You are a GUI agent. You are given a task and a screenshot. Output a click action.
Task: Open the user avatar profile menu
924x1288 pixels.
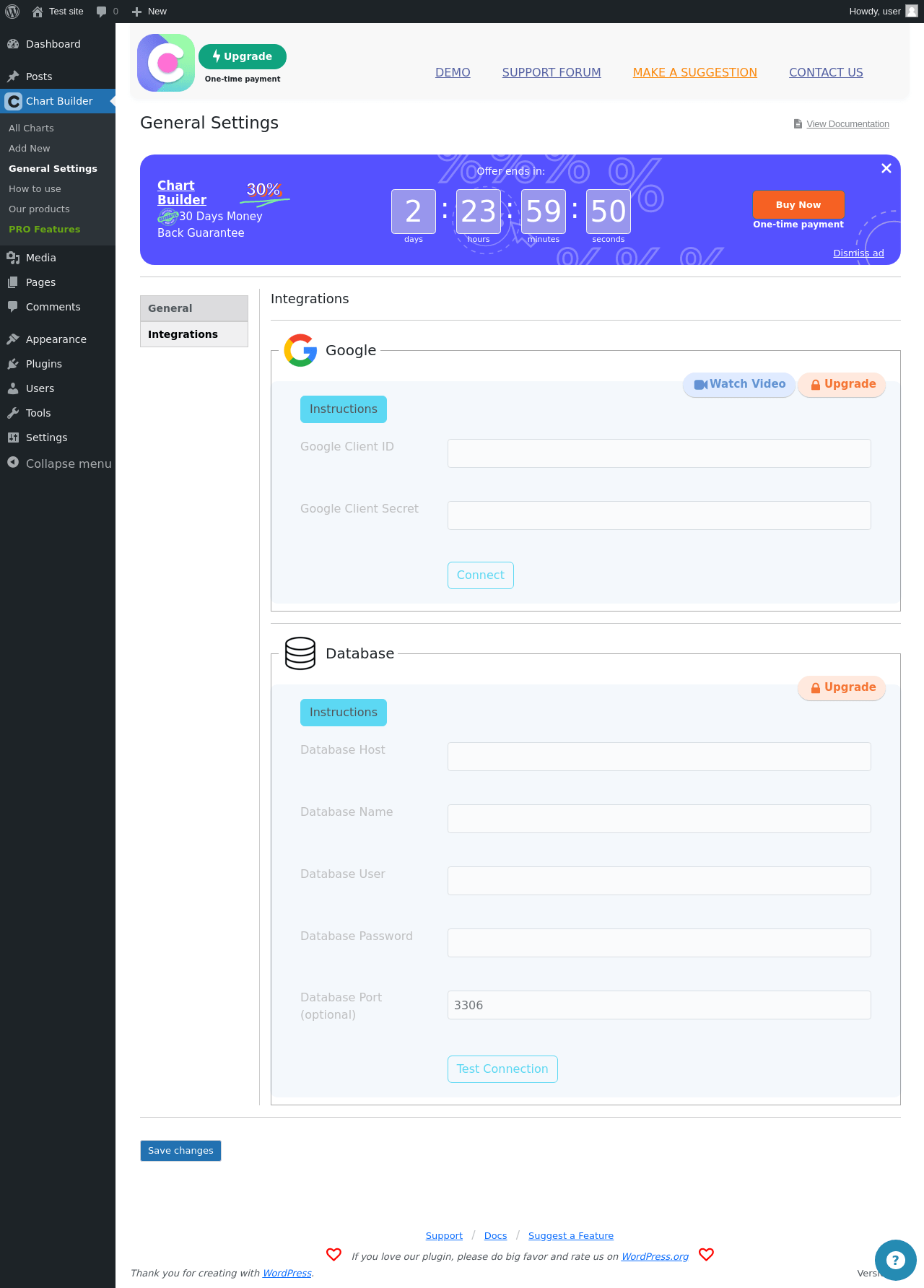[912, 12]
